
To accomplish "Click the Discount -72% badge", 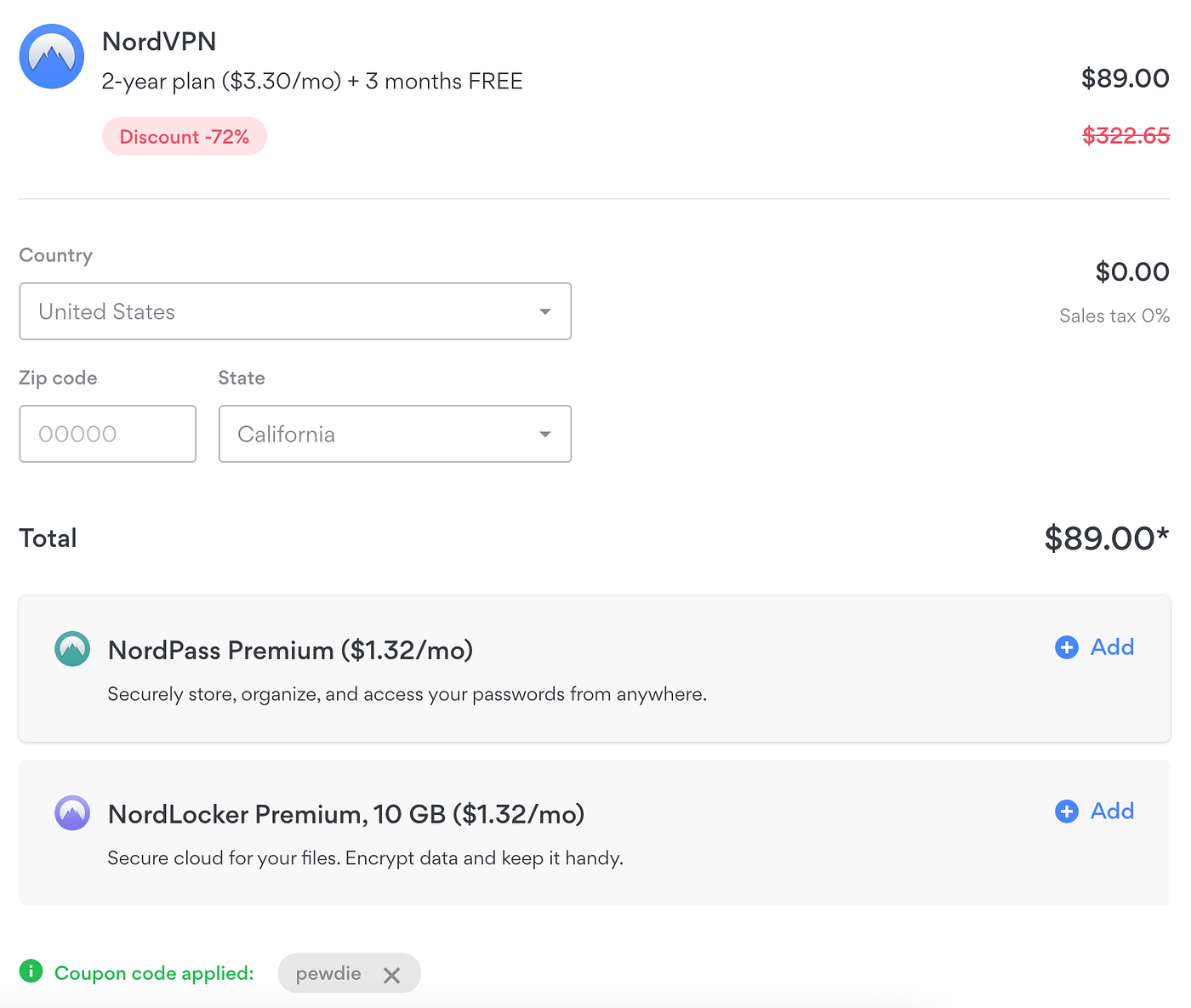I will pos(185,137).
